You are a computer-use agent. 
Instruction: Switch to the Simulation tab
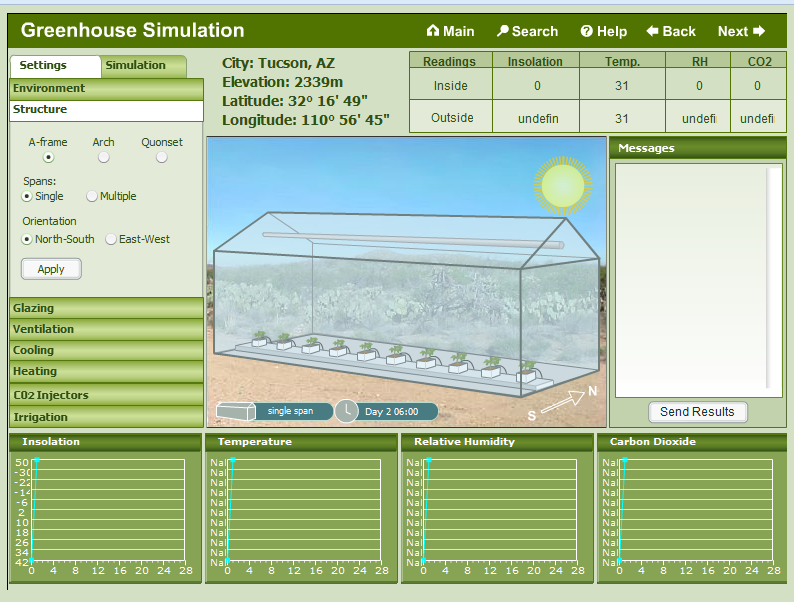click(136, 66)
